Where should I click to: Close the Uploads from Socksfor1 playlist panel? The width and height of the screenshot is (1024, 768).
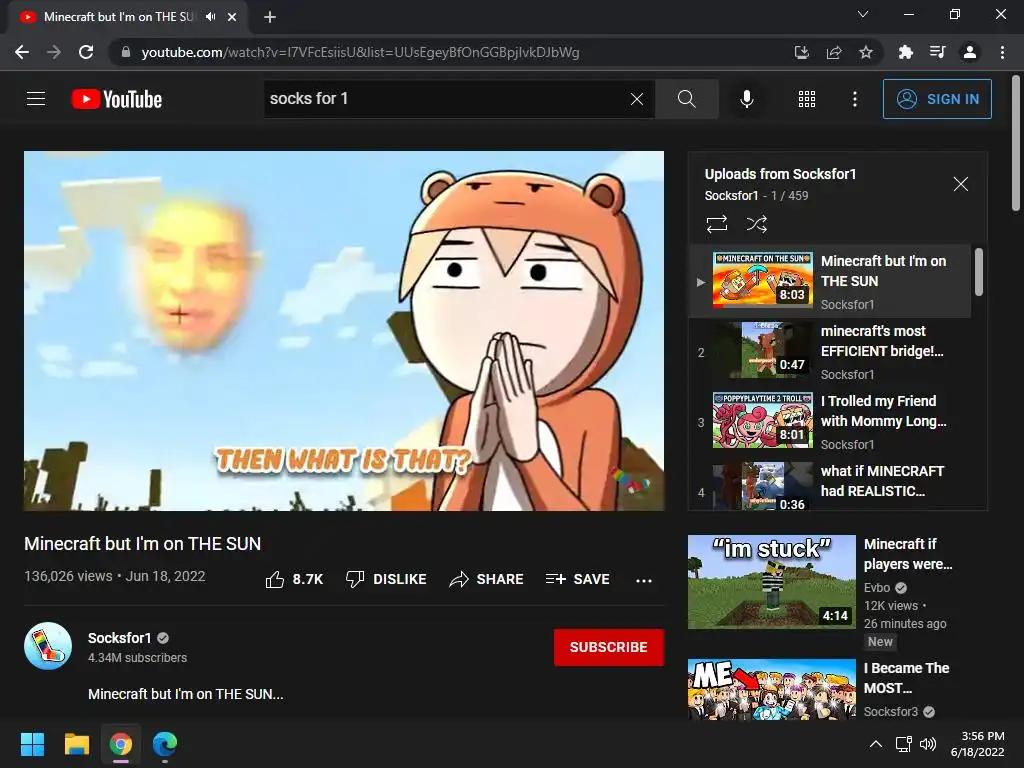960,184
